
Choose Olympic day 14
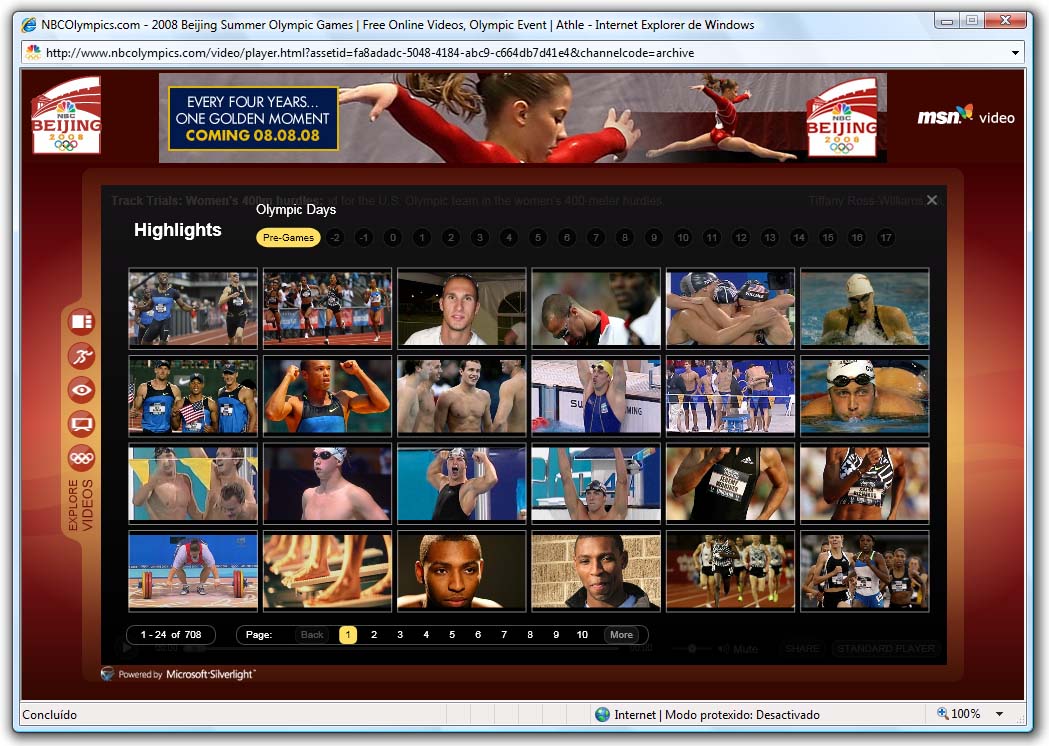[799, 238]
